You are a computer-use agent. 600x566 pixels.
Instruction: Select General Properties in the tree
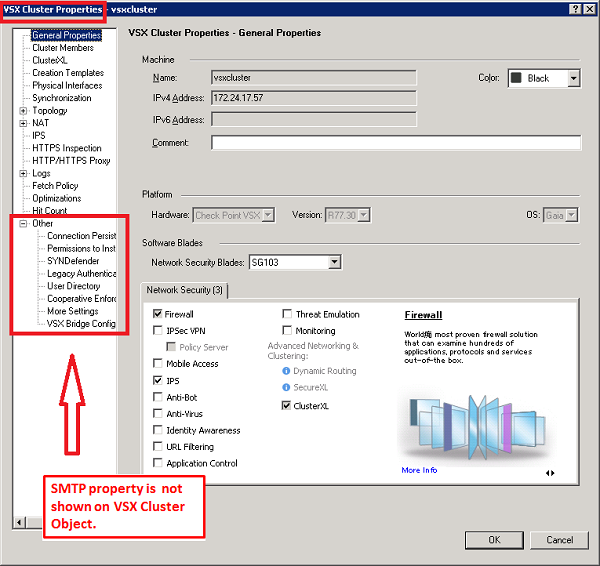(x=66, y=35)
